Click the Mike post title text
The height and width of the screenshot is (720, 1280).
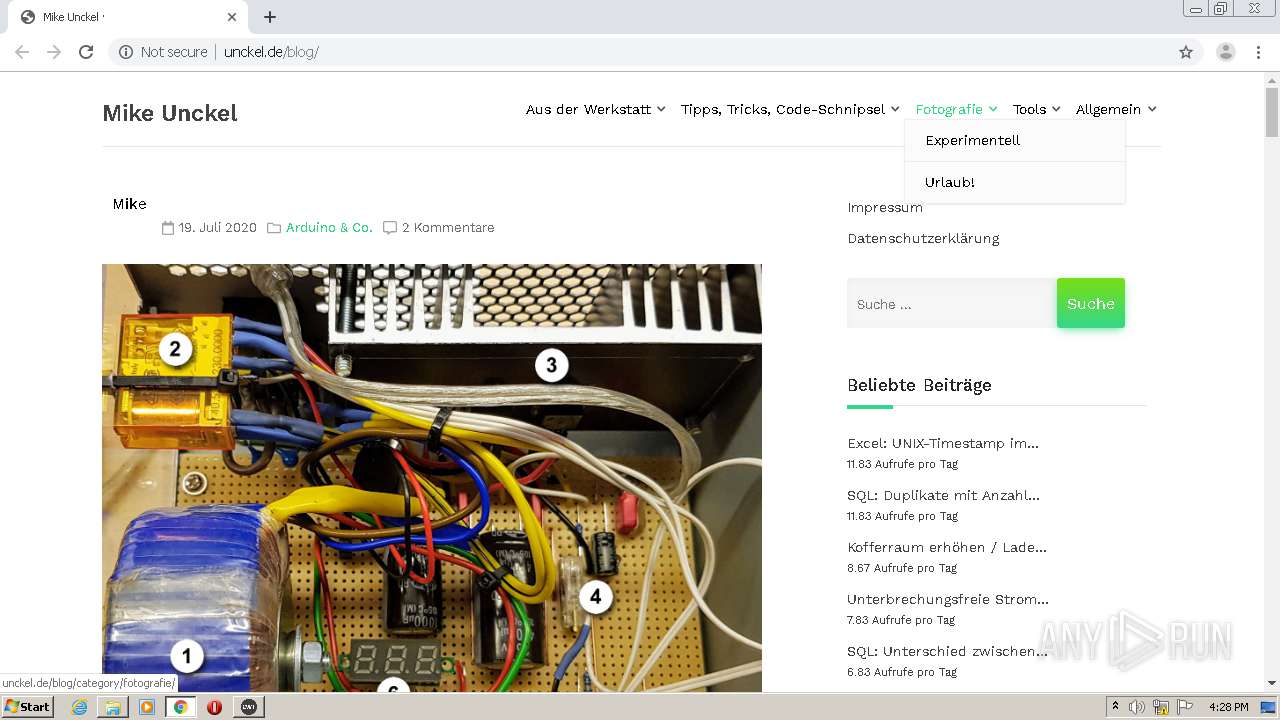[129, 204]
